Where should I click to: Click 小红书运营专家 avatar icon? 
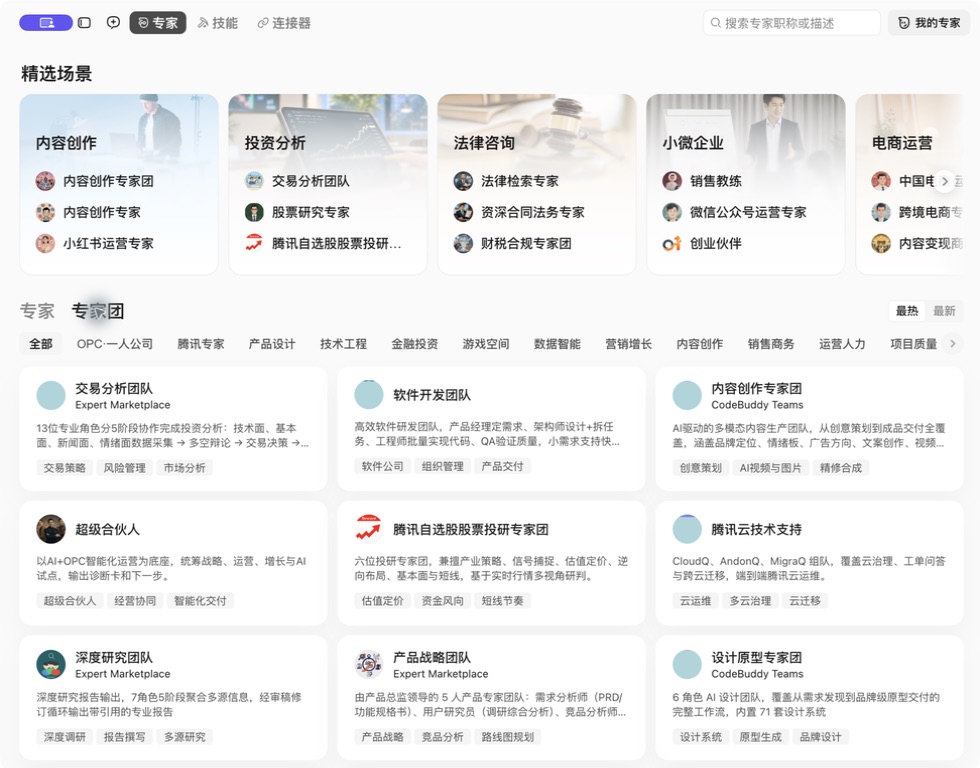tap(45, 244)
